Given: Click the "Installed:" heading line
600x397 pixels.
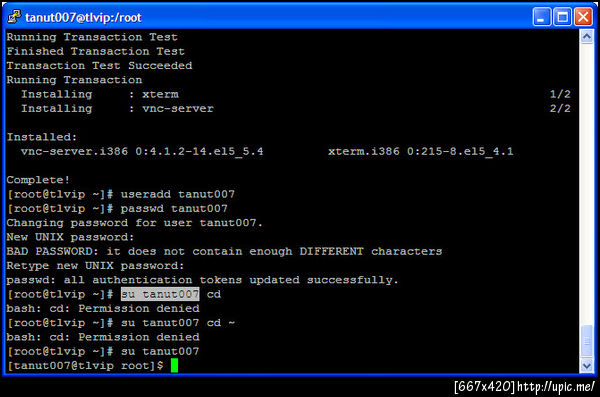Looking at the screenshot, I should [x=42, y=137].
